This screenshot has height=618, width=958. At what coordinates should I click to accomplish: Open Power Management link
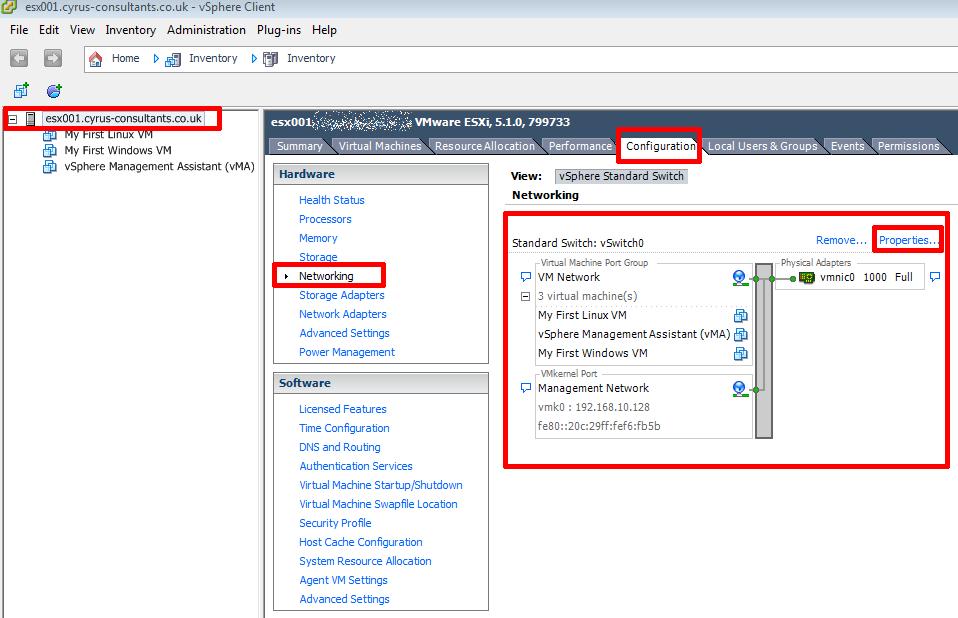(347, 352)
